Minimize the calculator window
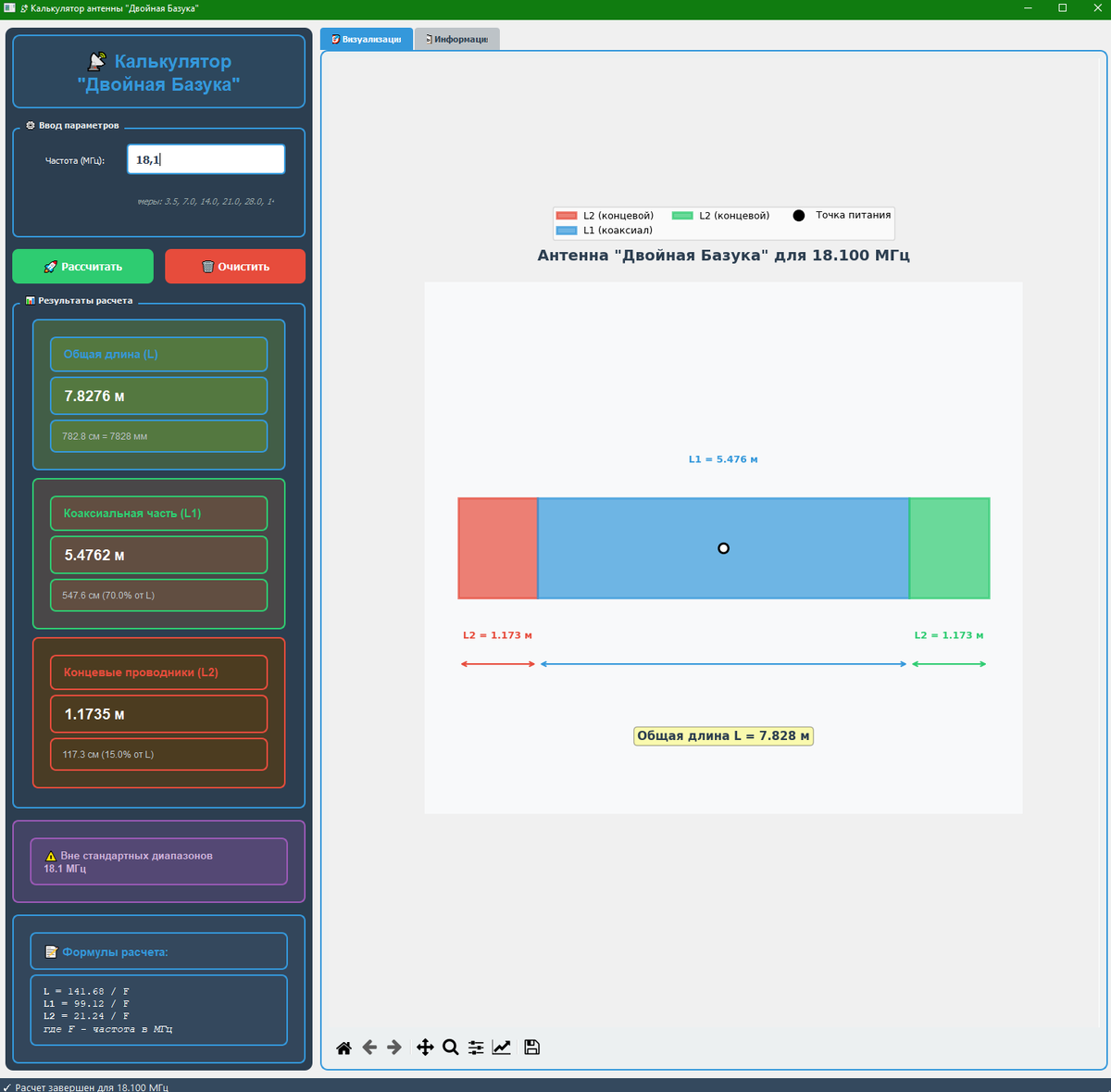Screen dimensions: 1111x1092 1029,8
